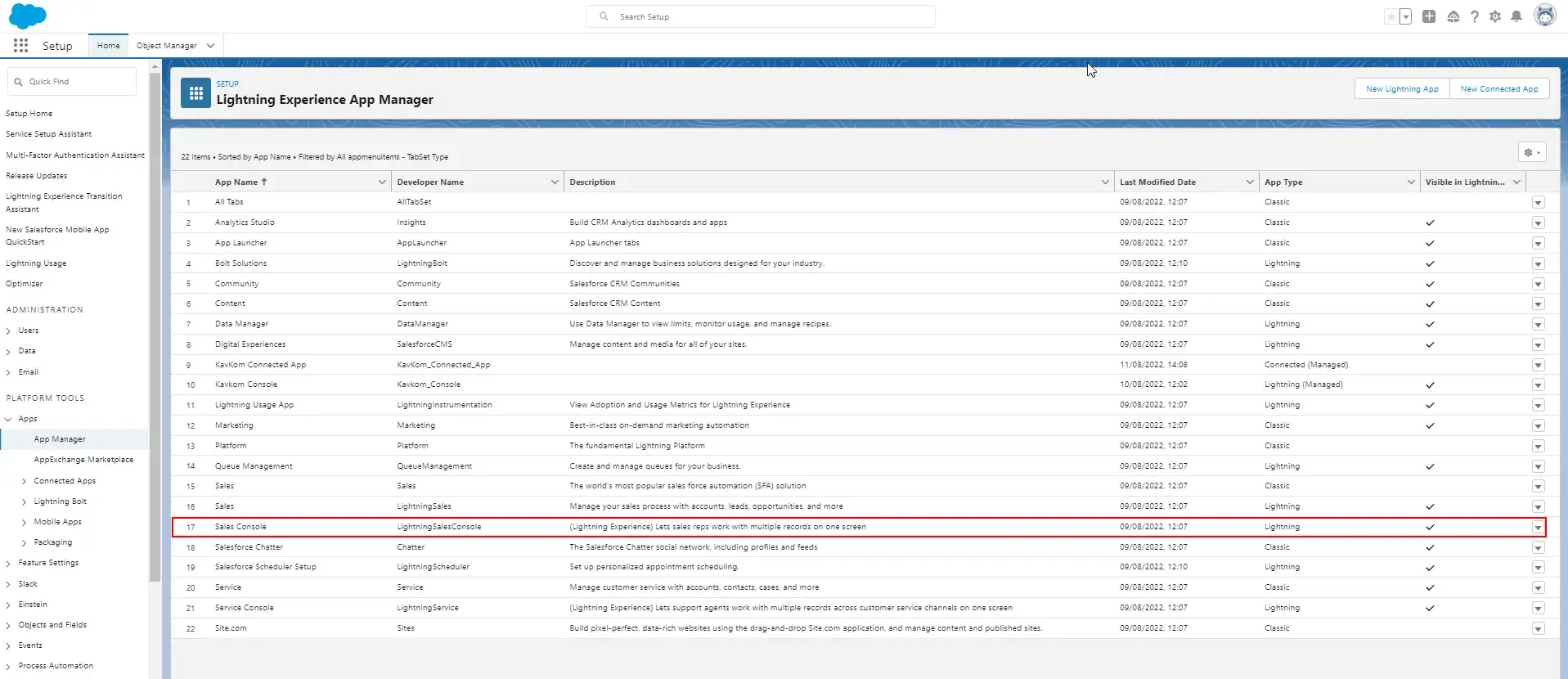Collapse the Apps tree section
Screen dimensions: 1568x679
click(x=8, y=419)
